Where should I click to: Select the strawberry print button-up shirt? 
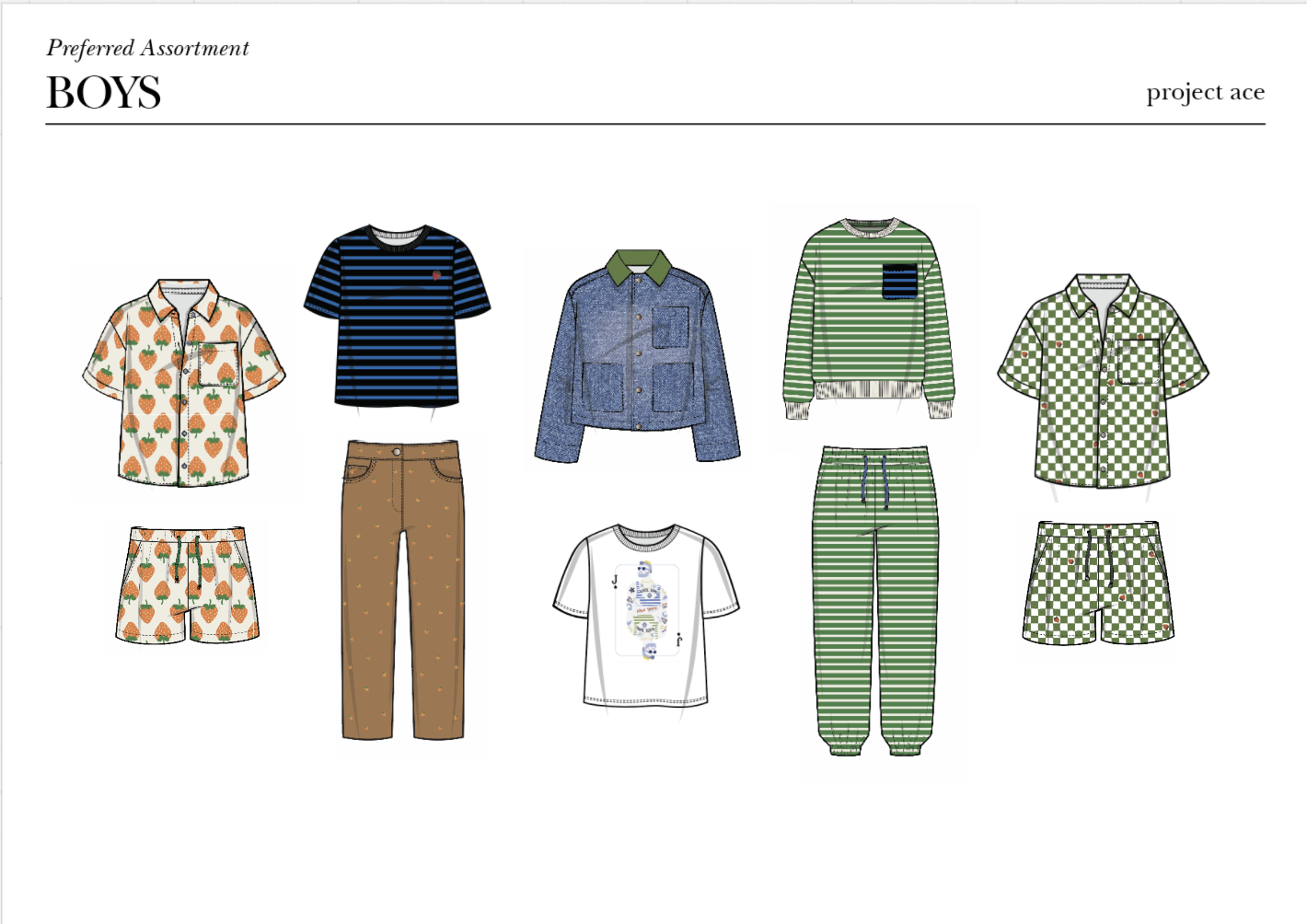[184, 383]
